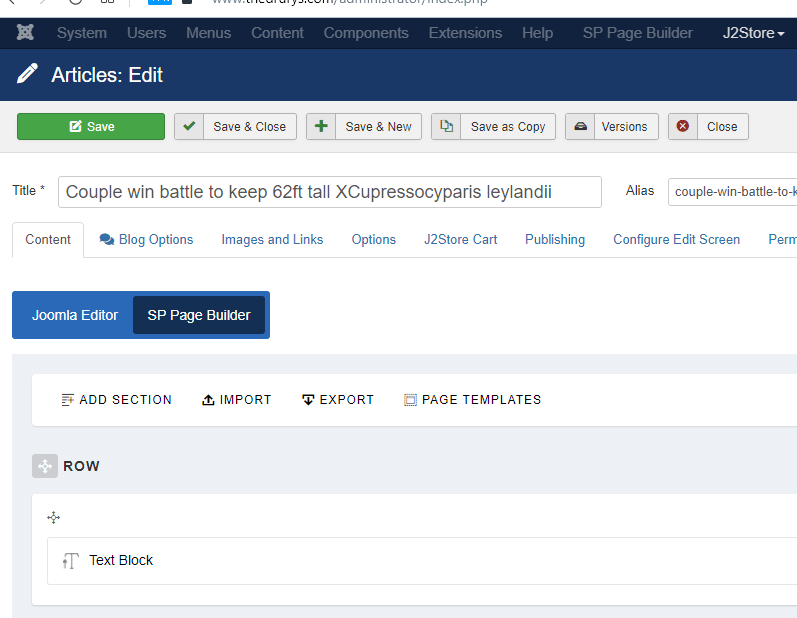Switch to the Blog Options tab
The width and height of the screenshot is (797, 618).
pos(146,239)
